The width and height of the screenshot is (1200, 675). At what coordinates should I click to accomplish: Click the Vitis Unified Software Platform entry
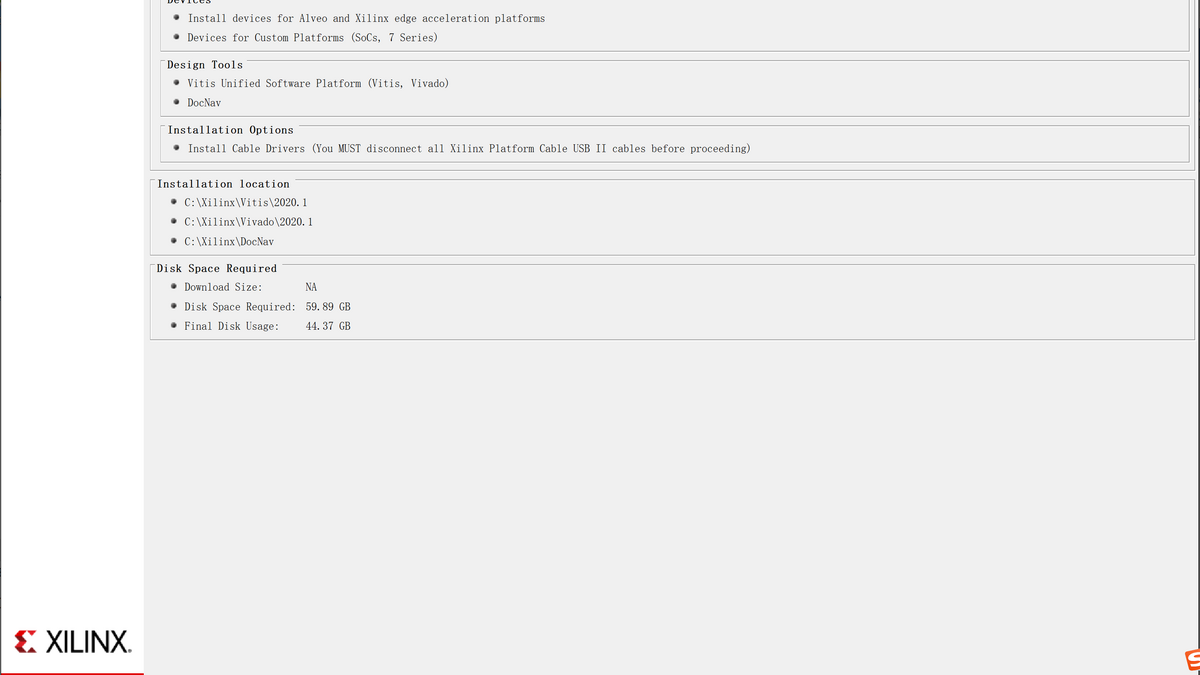318,84
